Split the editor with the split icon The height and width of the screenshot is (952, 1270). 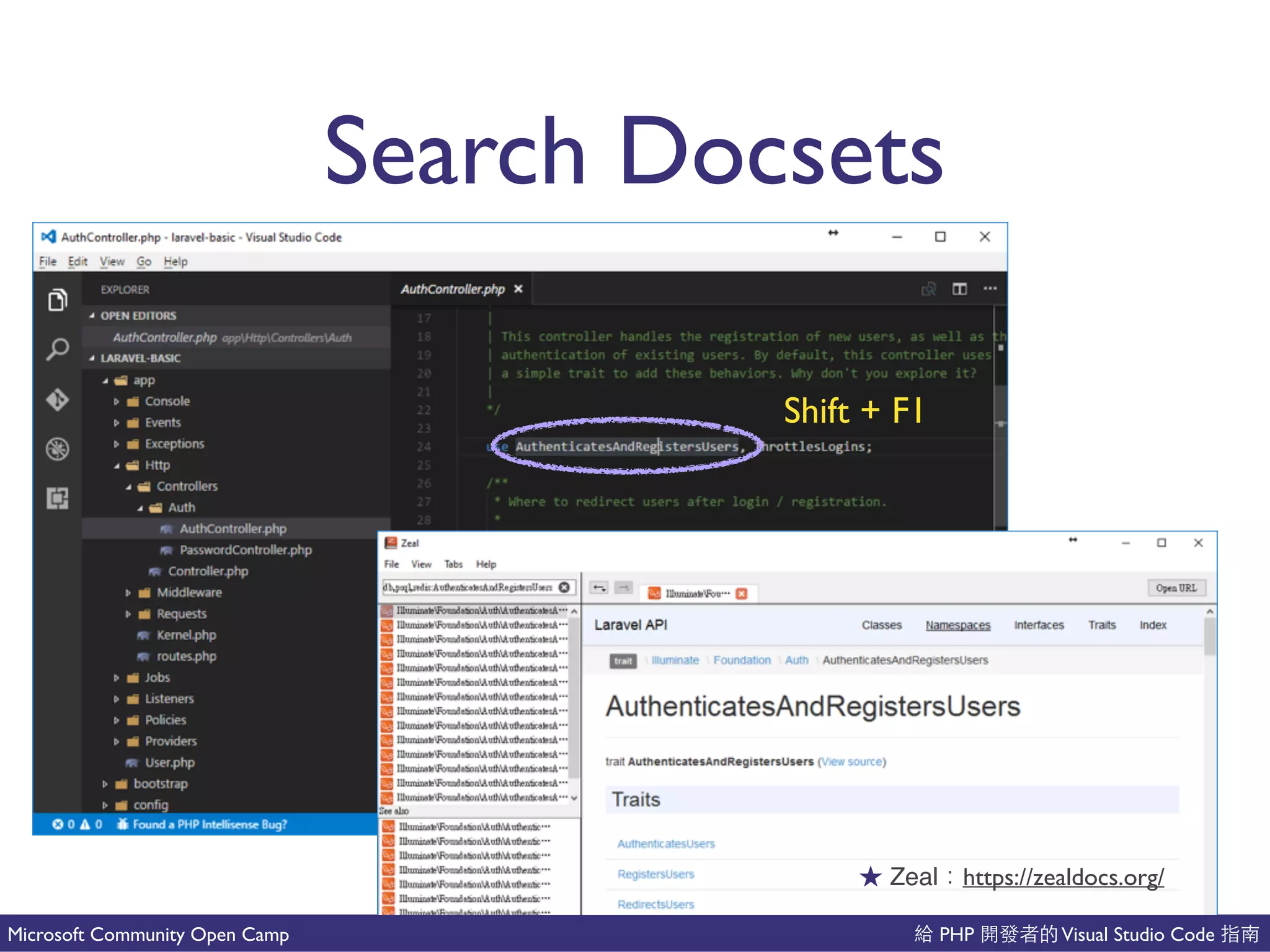tap(959, 289)
